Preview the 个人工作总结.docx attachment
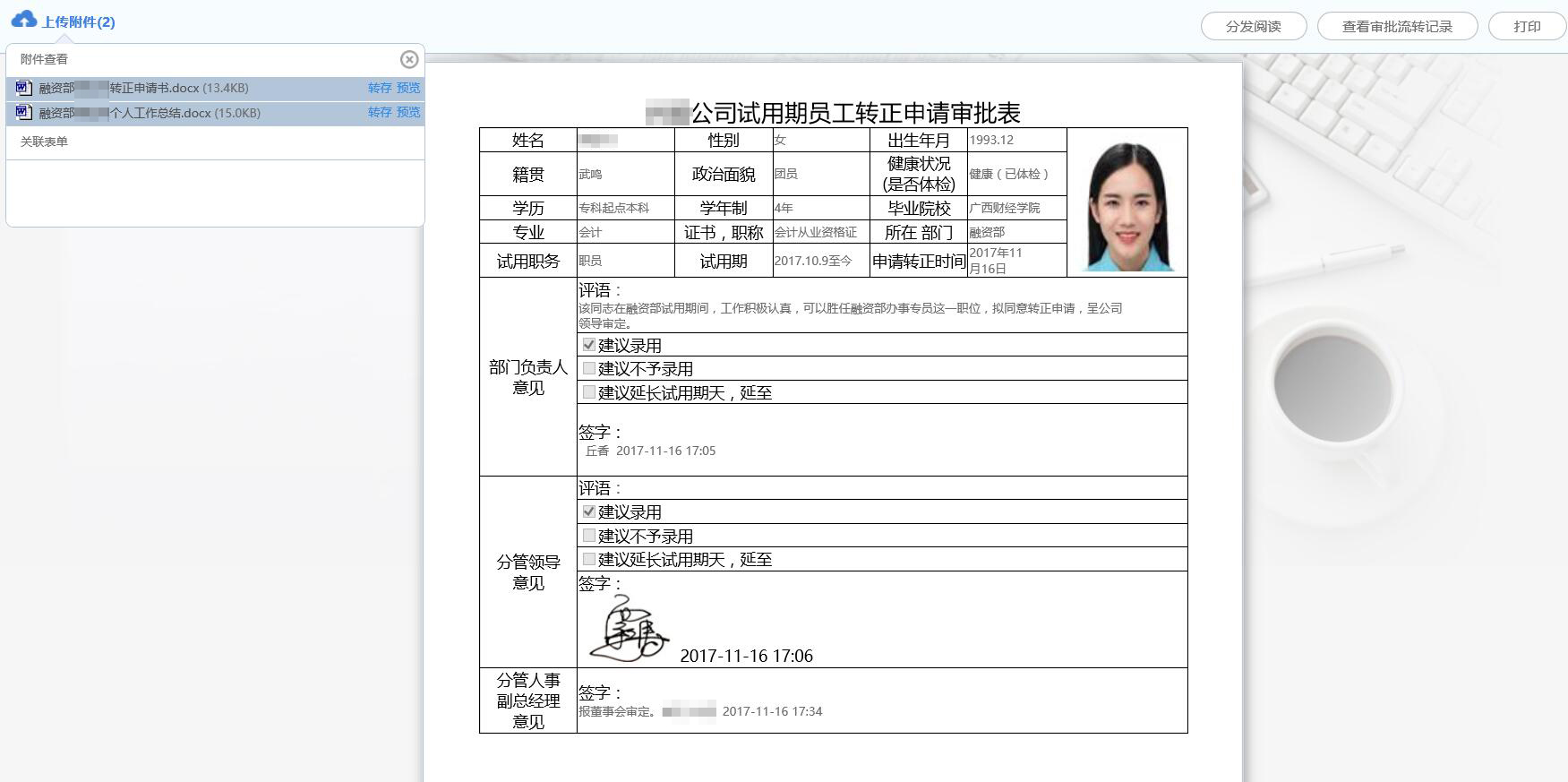1568x782 pixels. tap(408, 112)
